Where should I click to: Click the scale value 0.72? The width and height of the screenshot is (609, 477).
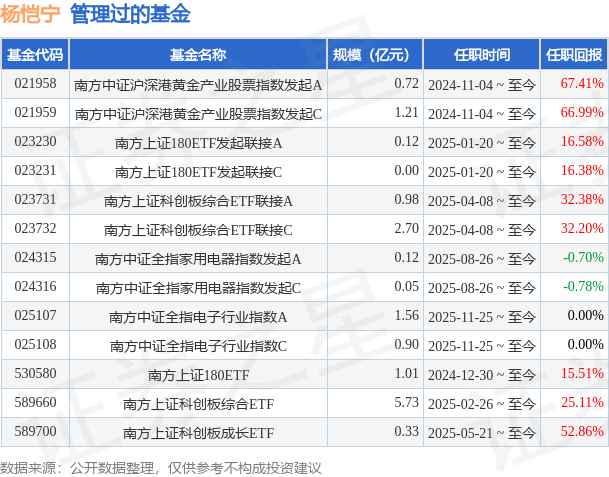[406, 84]
